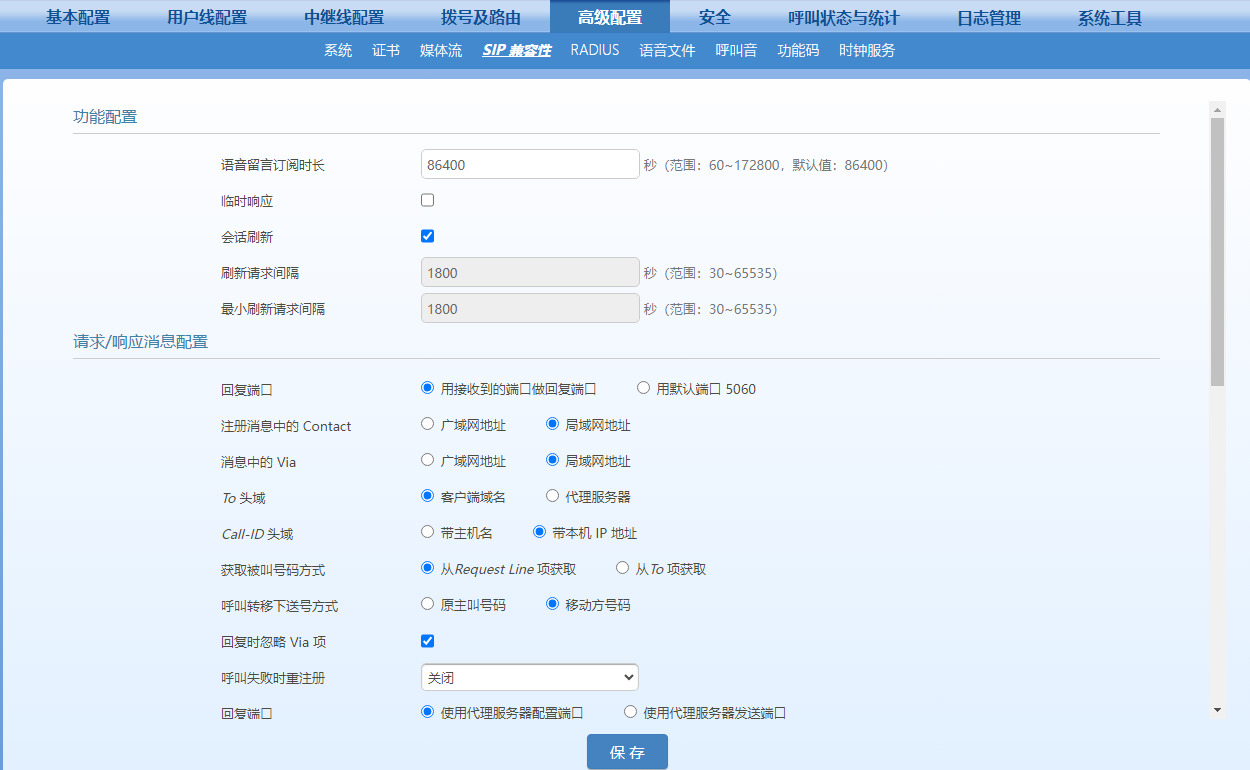The image size is (1250, 770).
Task: Select 从 To 项获取 radio option
Action: [623, 568]
